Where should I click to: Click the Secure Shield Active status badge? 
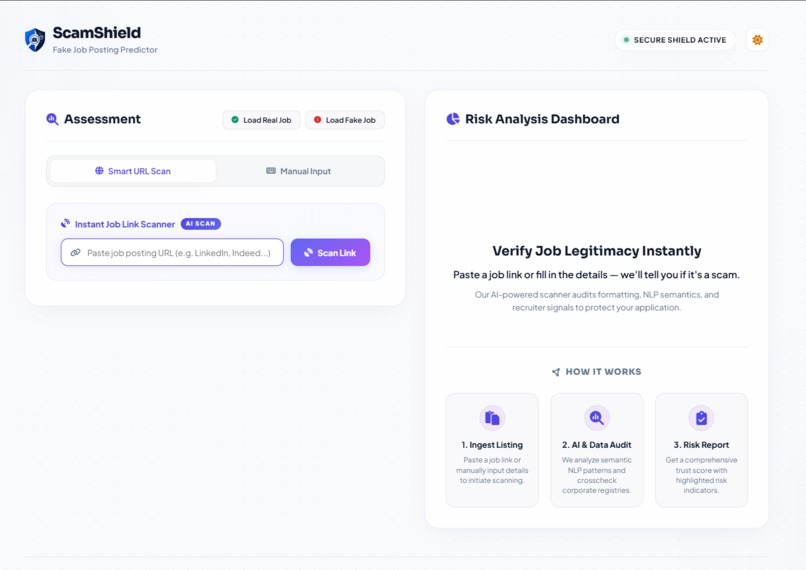pos(674,40)
